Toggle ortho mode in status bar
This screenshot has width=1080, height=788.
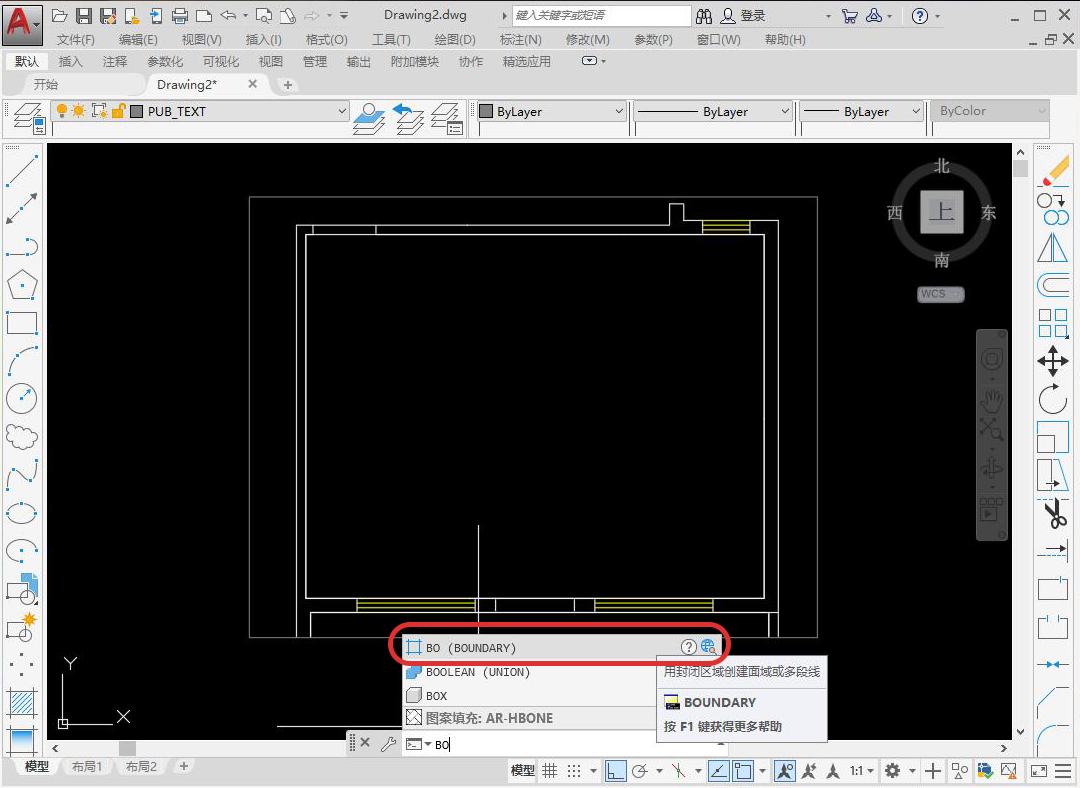(614, 771)
